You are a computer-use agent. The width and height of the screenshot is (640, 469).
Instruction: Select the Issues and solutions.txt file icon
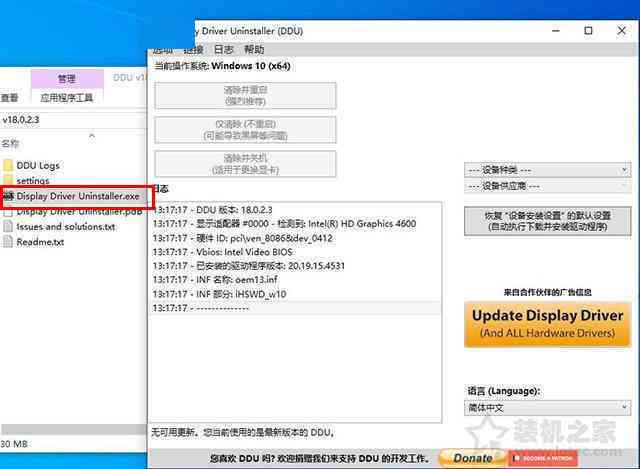[8, 227]
